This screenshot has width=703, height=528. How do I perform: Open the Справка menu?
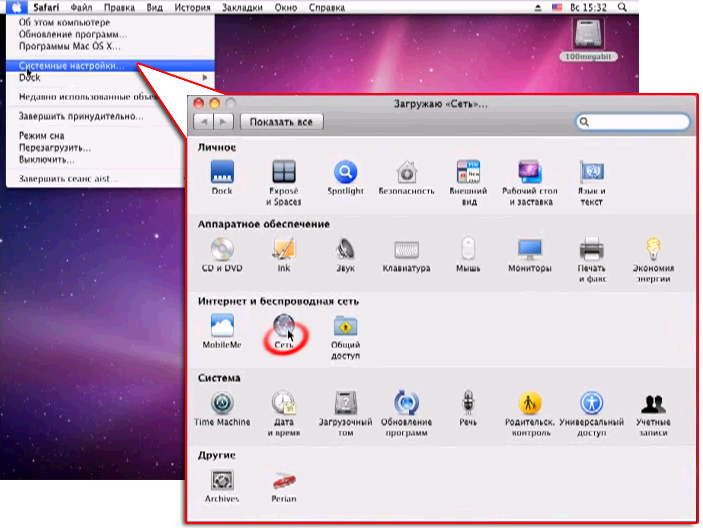click(x=327, y=8)
